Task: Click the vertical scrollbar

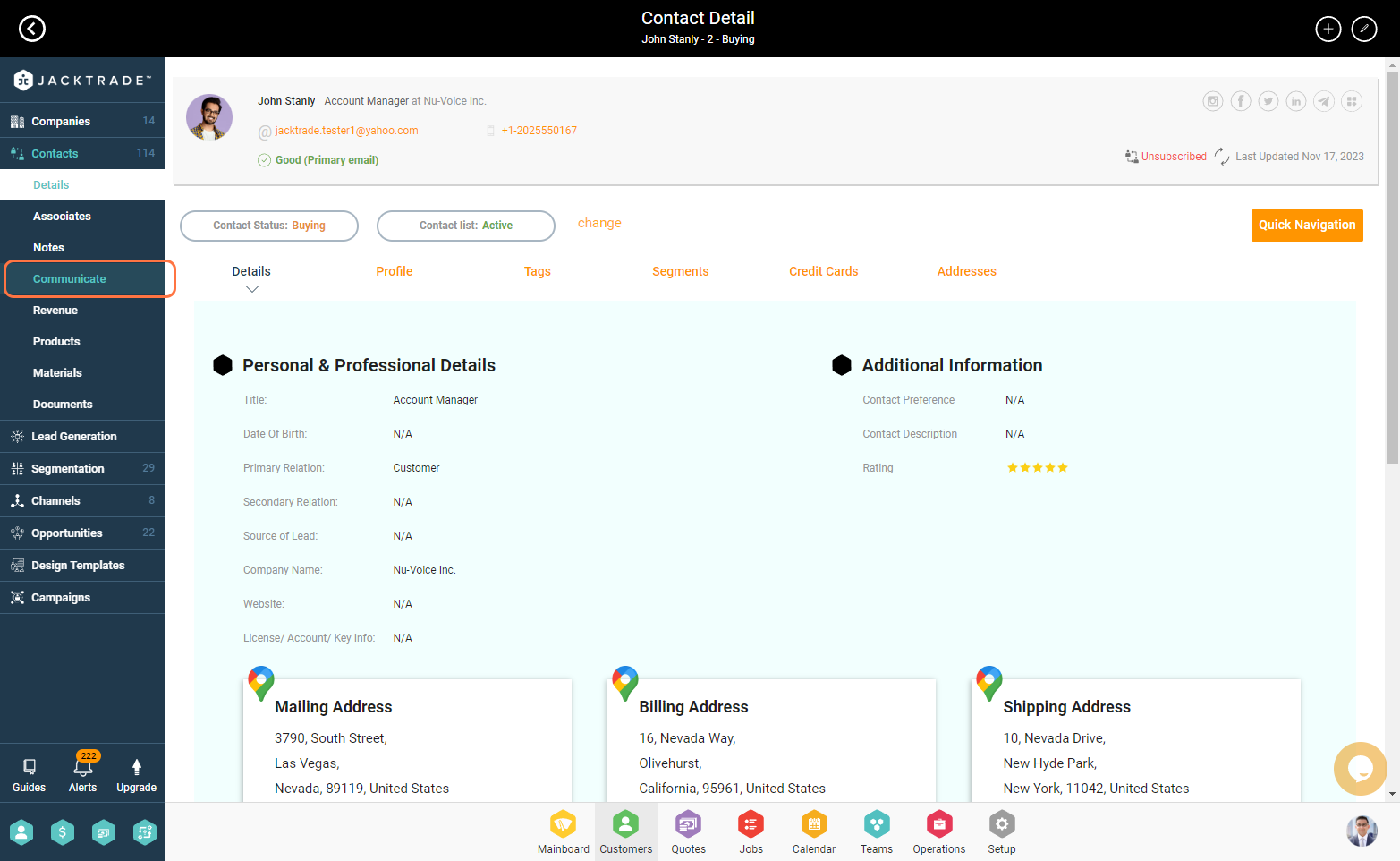Action: point(1392,269)
